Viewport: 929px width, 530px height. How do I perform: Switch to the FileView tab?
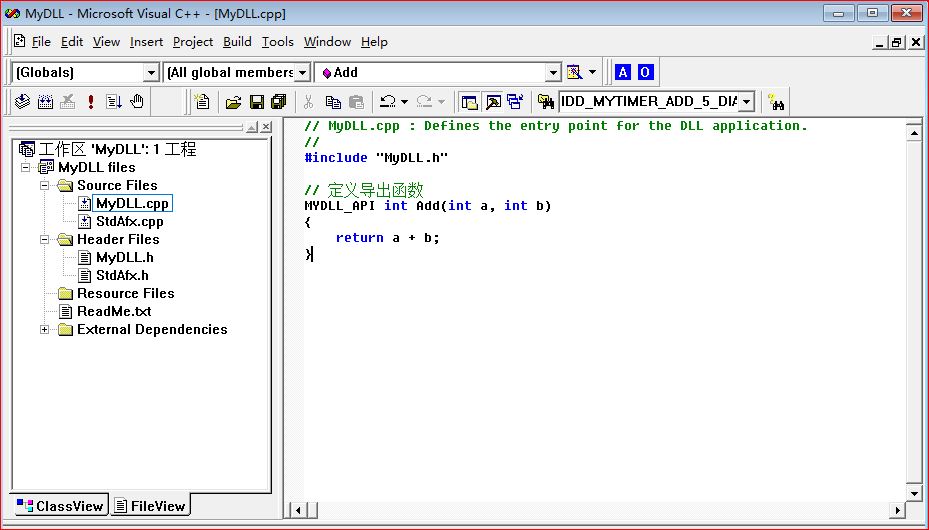(x=151, y=506)
